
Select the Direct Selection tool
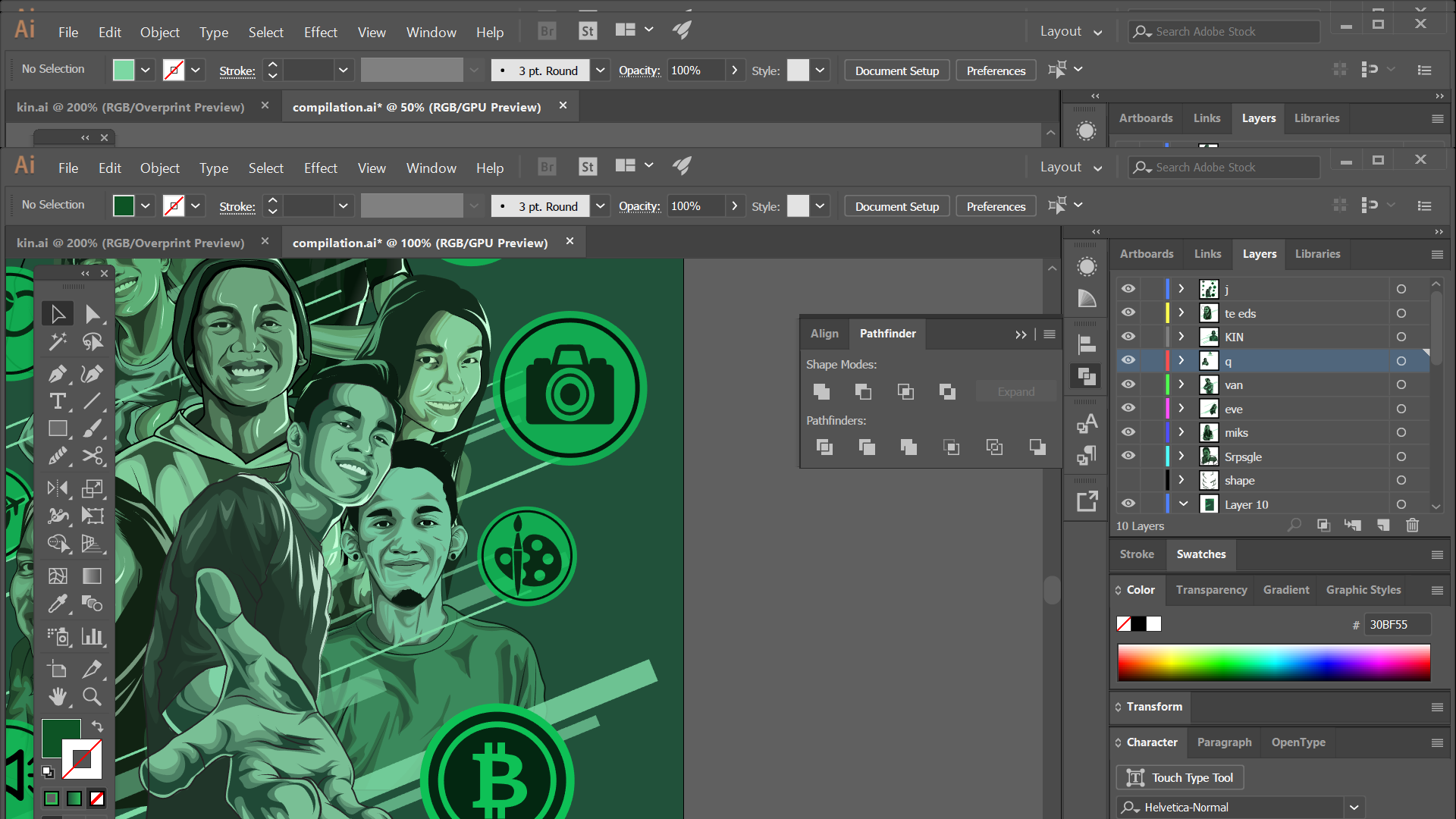pyautogui.click(x=93, y=313)
